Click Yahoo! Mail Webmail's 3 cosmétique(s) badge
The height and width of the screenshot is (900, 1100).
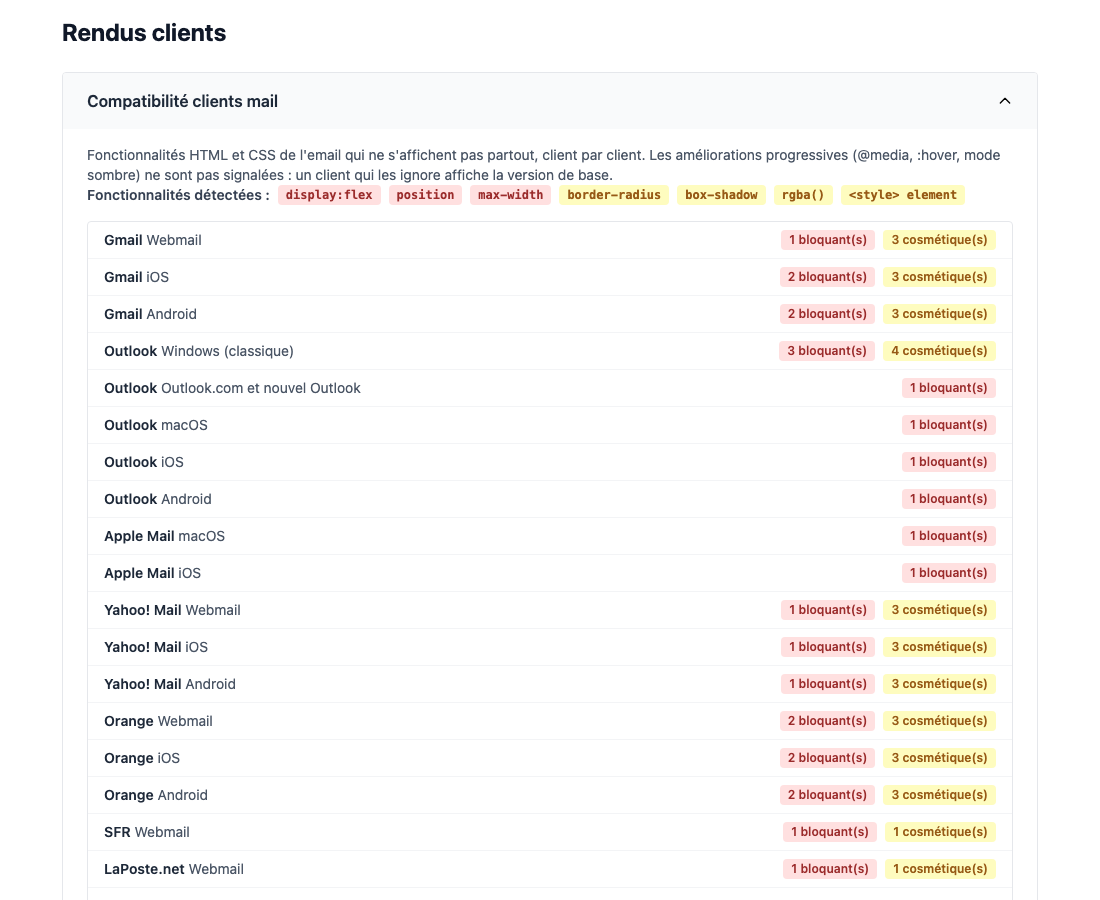coord(939,610)
